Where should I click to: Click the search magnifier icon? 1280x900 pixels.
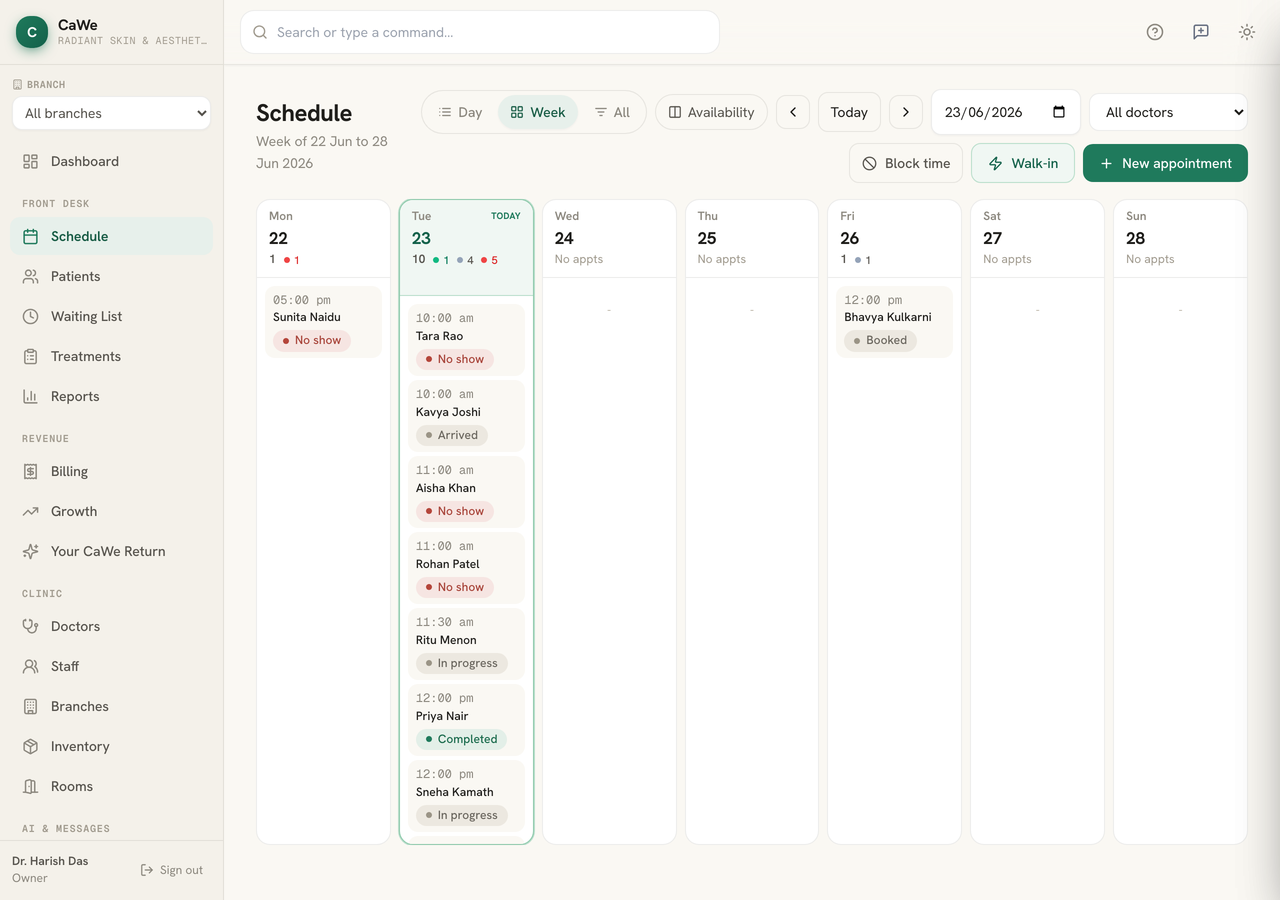pos(260,32)
